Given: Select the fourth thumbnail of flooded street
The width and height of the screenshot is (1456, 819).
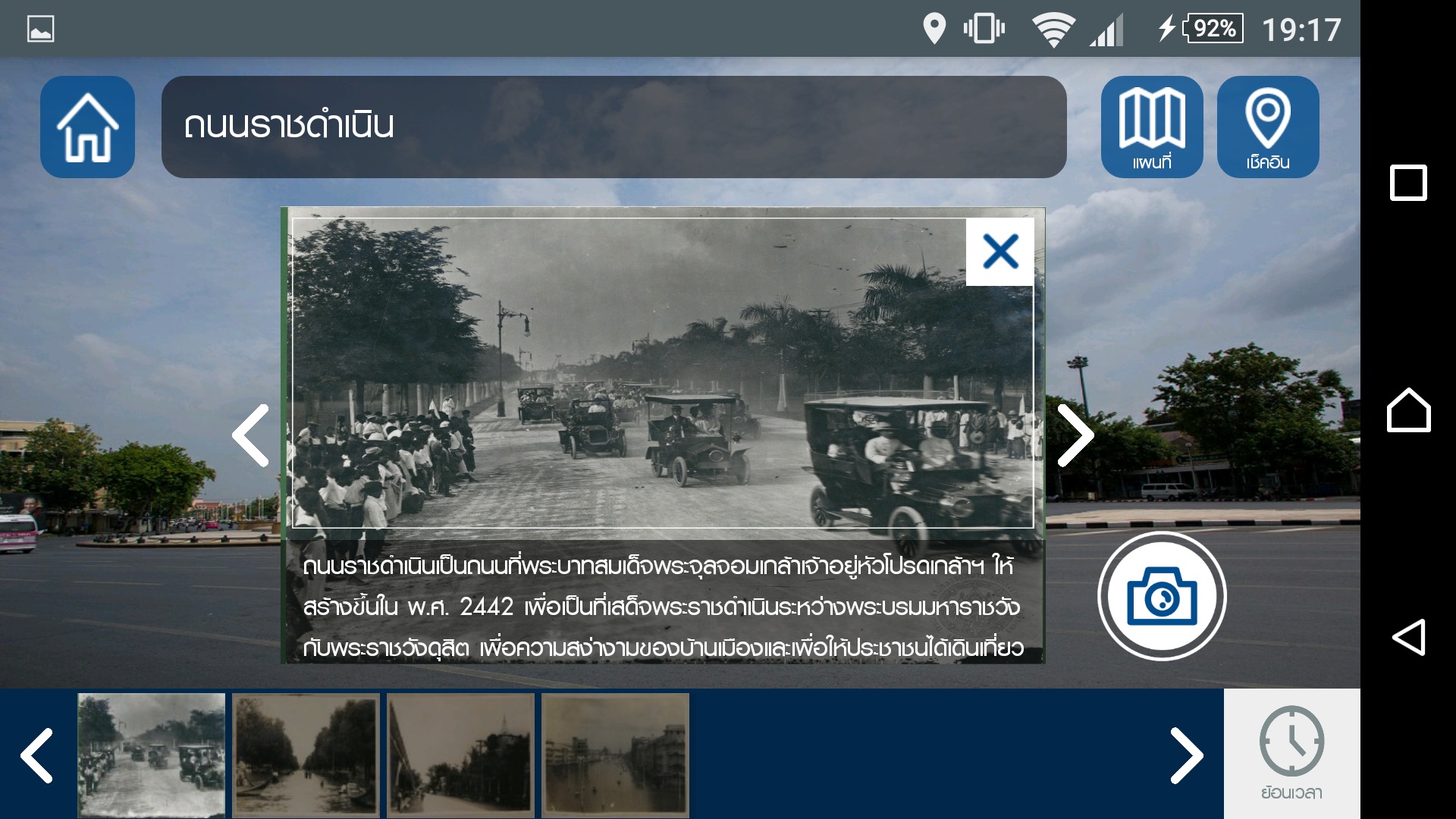Looking at the screenshot, I should pyautogui.click(x=616, y=755).
